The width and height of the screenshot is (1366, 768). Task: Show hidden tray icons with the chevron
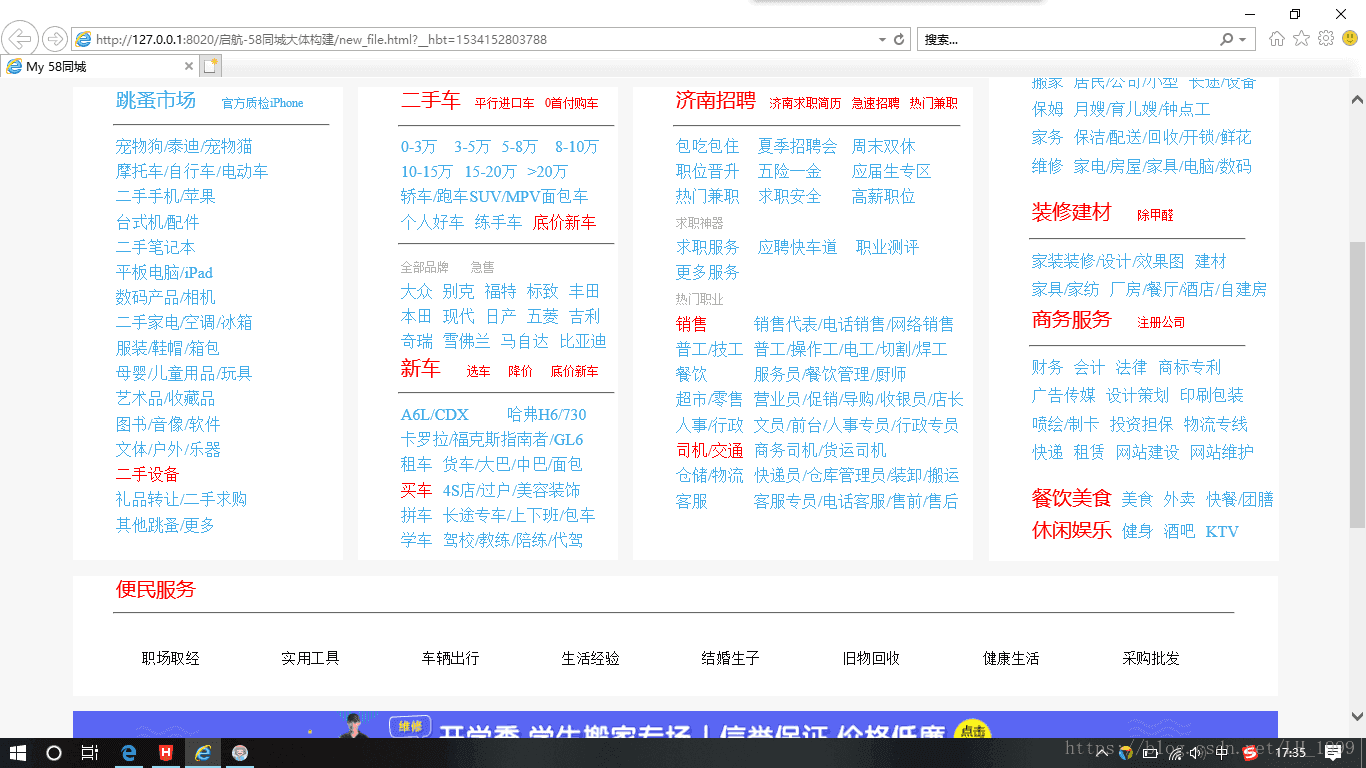coord(1101,753)
